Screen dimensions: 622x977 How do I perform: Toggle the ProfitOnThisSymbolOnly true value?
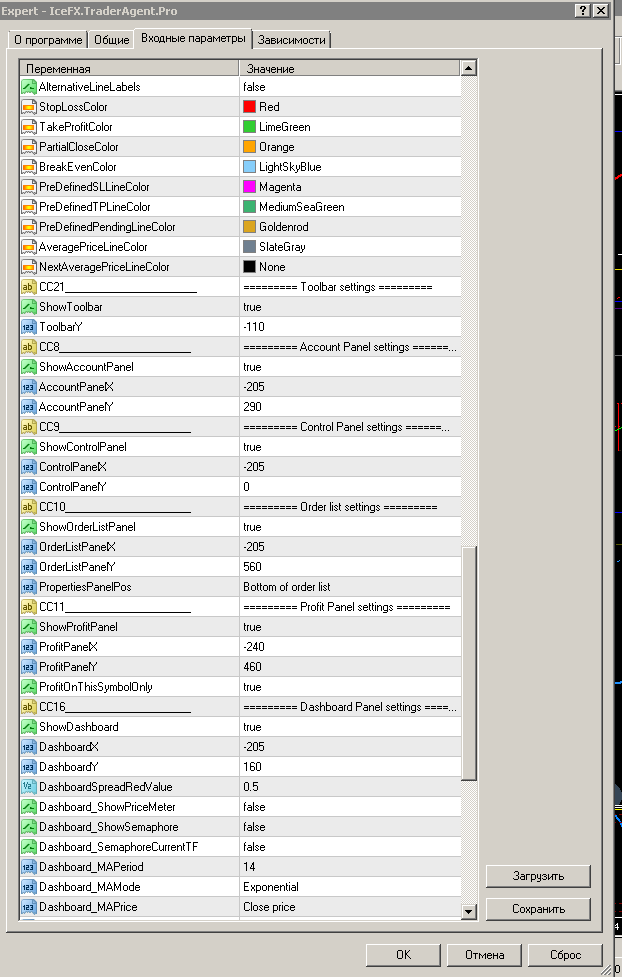click(x=350, y=687)
